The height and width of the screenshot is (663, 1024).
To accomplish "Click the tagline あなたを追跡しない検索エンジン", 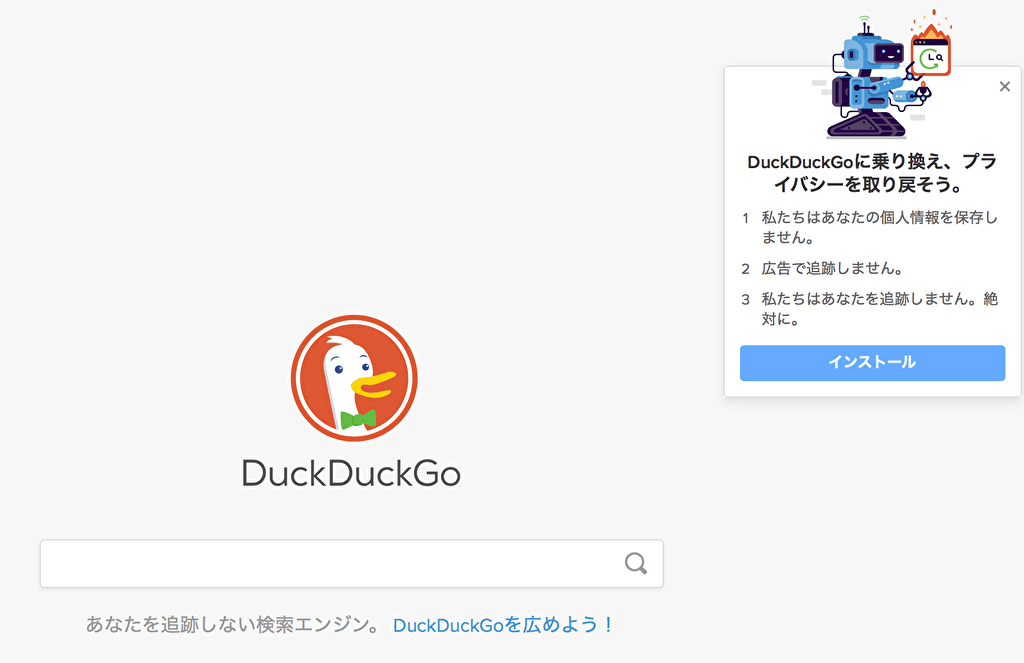I will (x=232, y=625).
